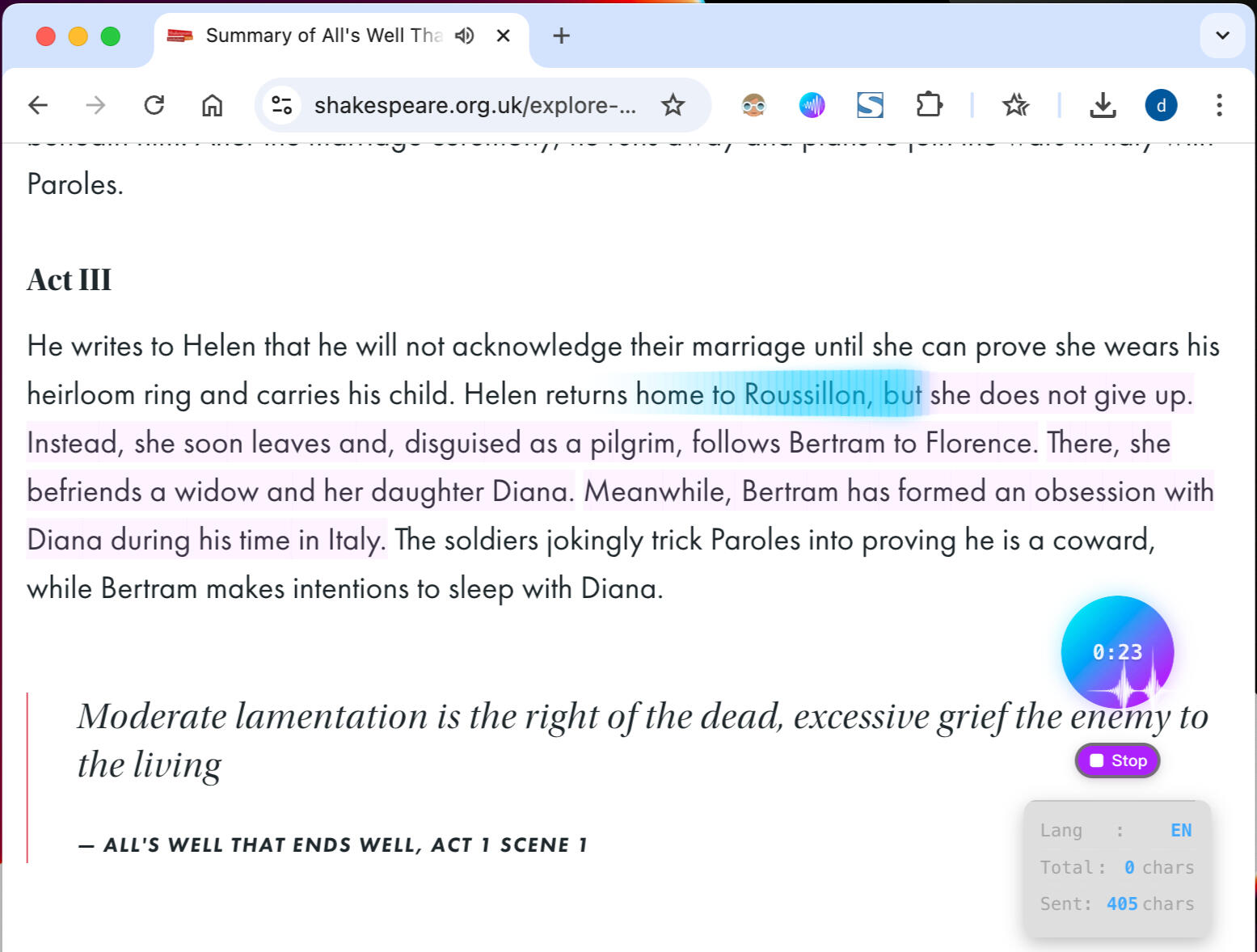Open the profile "d" account button
This screenshot has height=952, width=1257.
coord(1161,105)
